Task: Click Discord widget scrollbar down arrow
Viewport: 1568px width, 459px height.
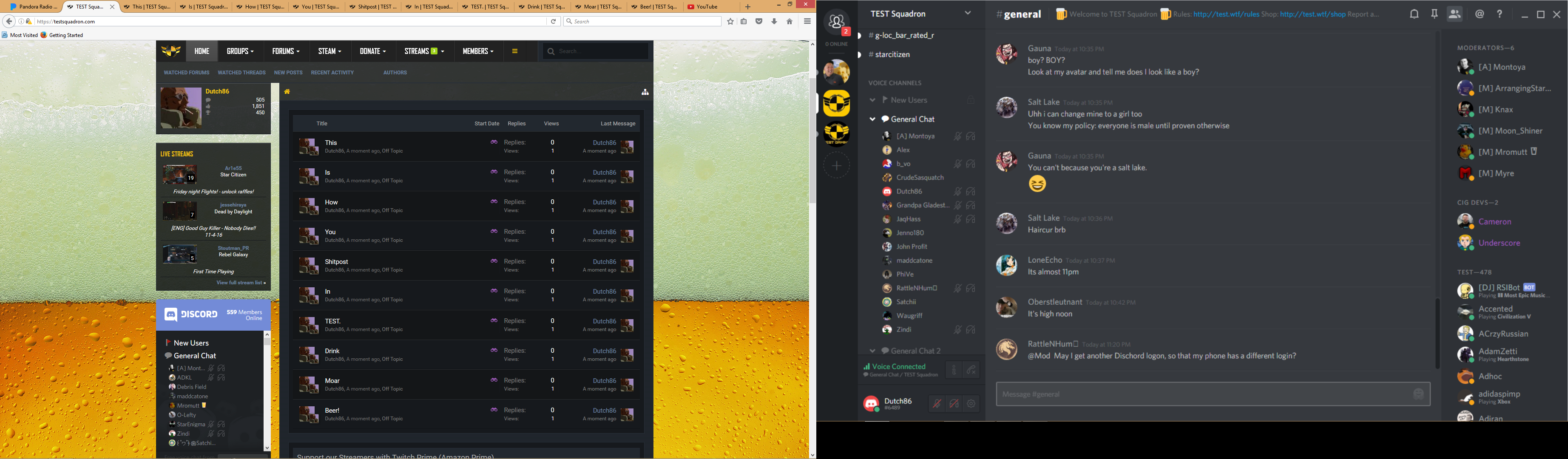Action: tap(267, 448)
